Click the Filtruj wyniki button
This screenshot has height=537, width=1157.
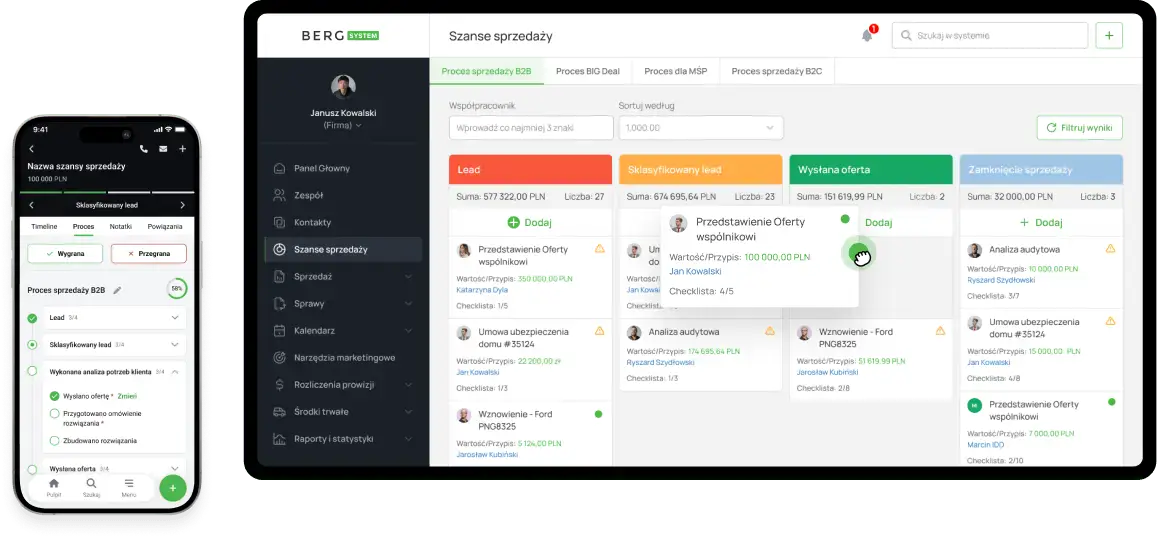click(1080, 128)
